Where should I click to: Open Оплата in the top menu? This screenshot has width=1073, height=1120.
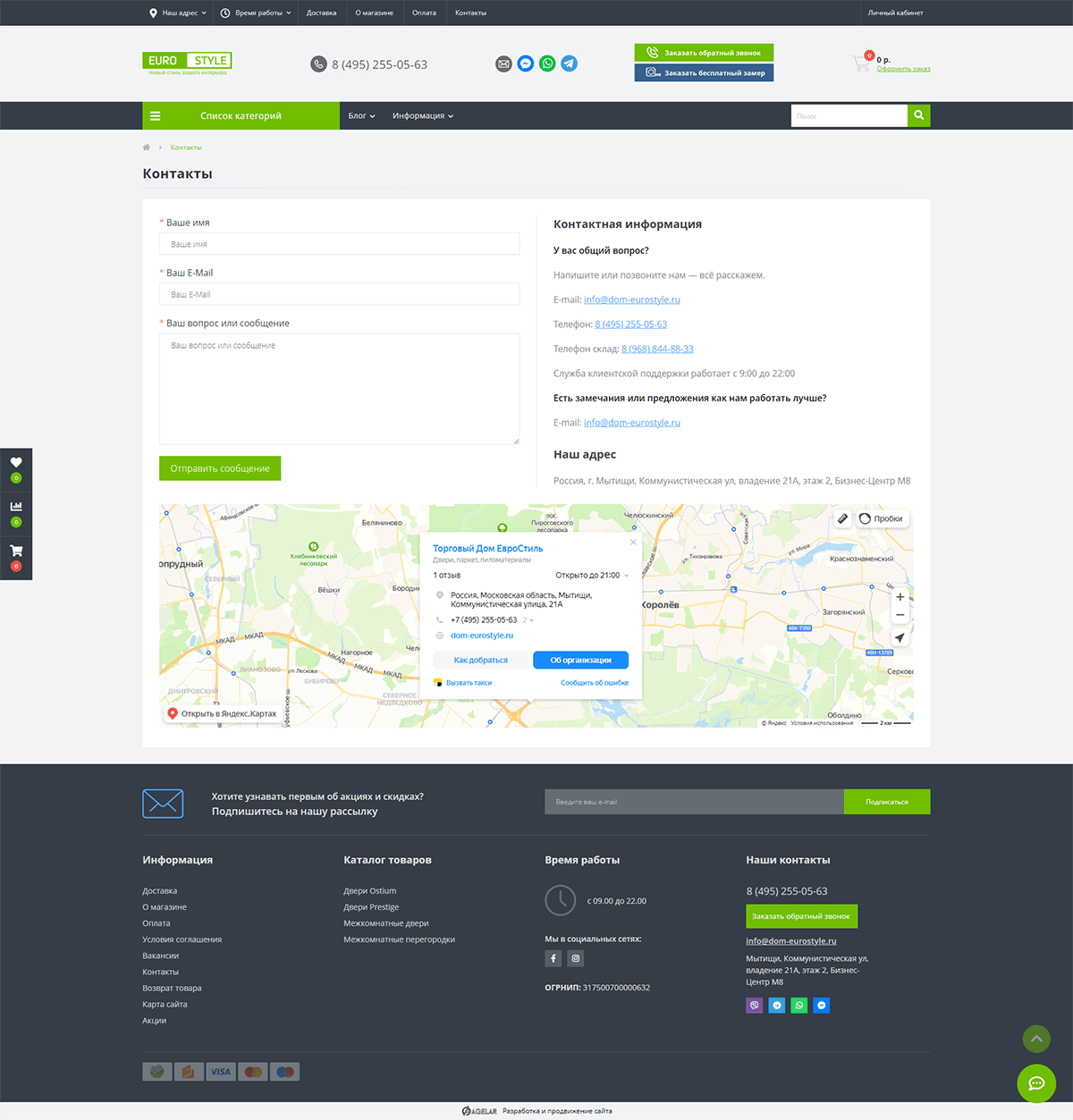tap(424, 13)
